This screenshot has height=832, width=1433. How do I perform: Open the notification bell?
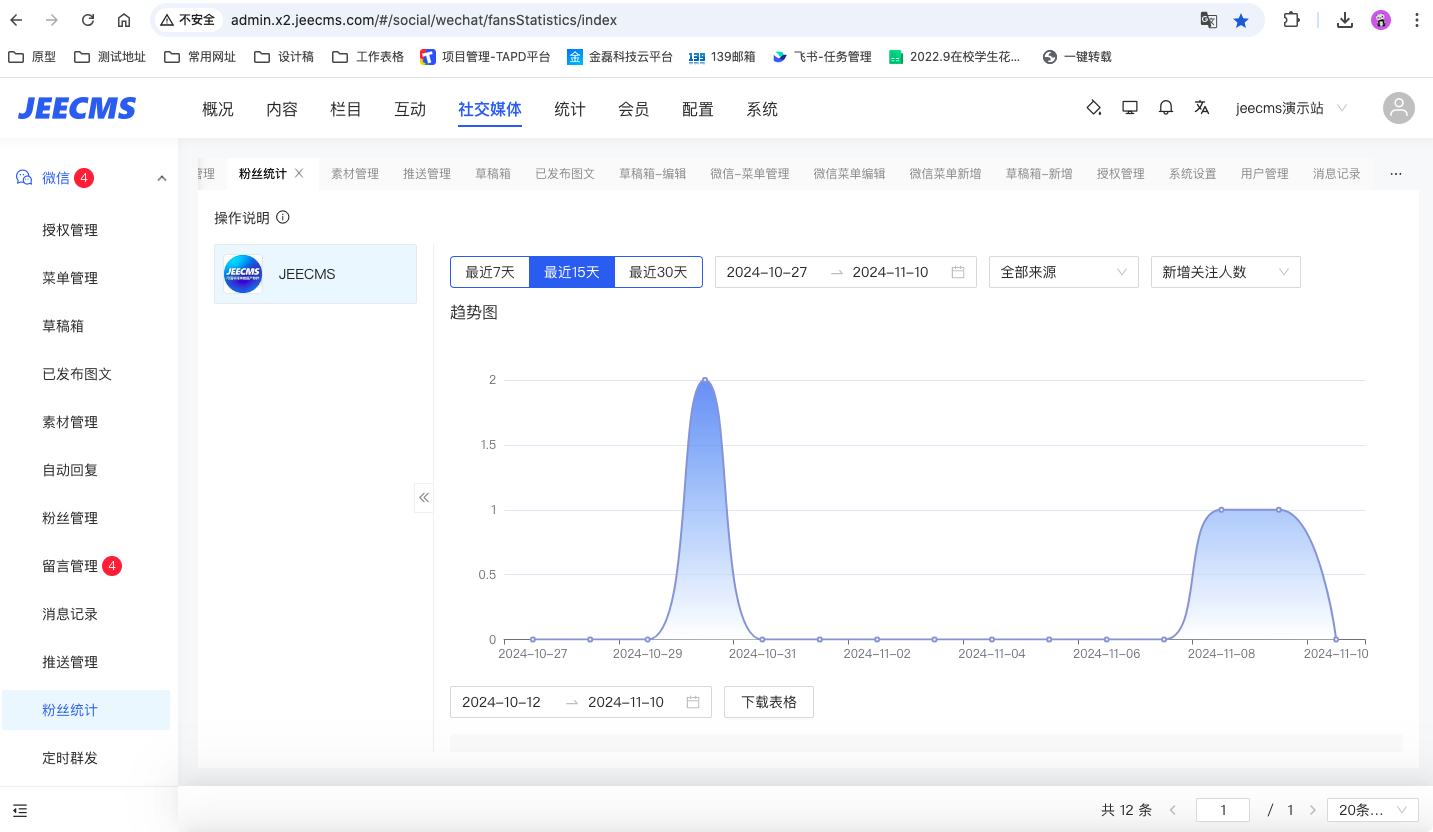(1166, 108)
